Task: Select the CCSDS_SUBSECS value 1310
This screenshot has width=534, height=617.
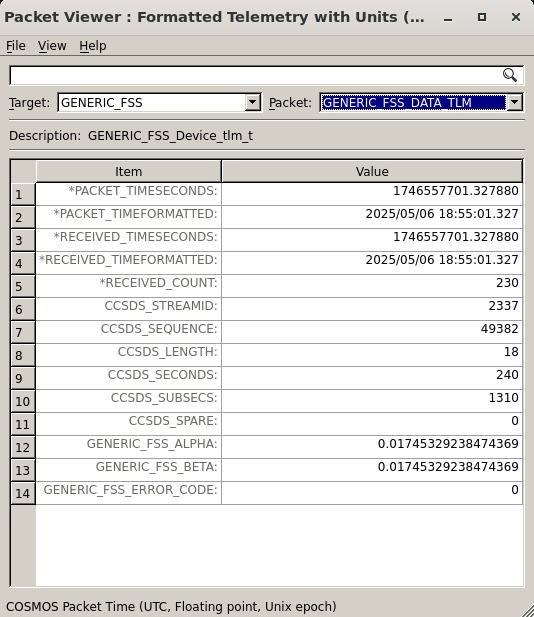Action: pyautogui.click(x=372, y=401)
